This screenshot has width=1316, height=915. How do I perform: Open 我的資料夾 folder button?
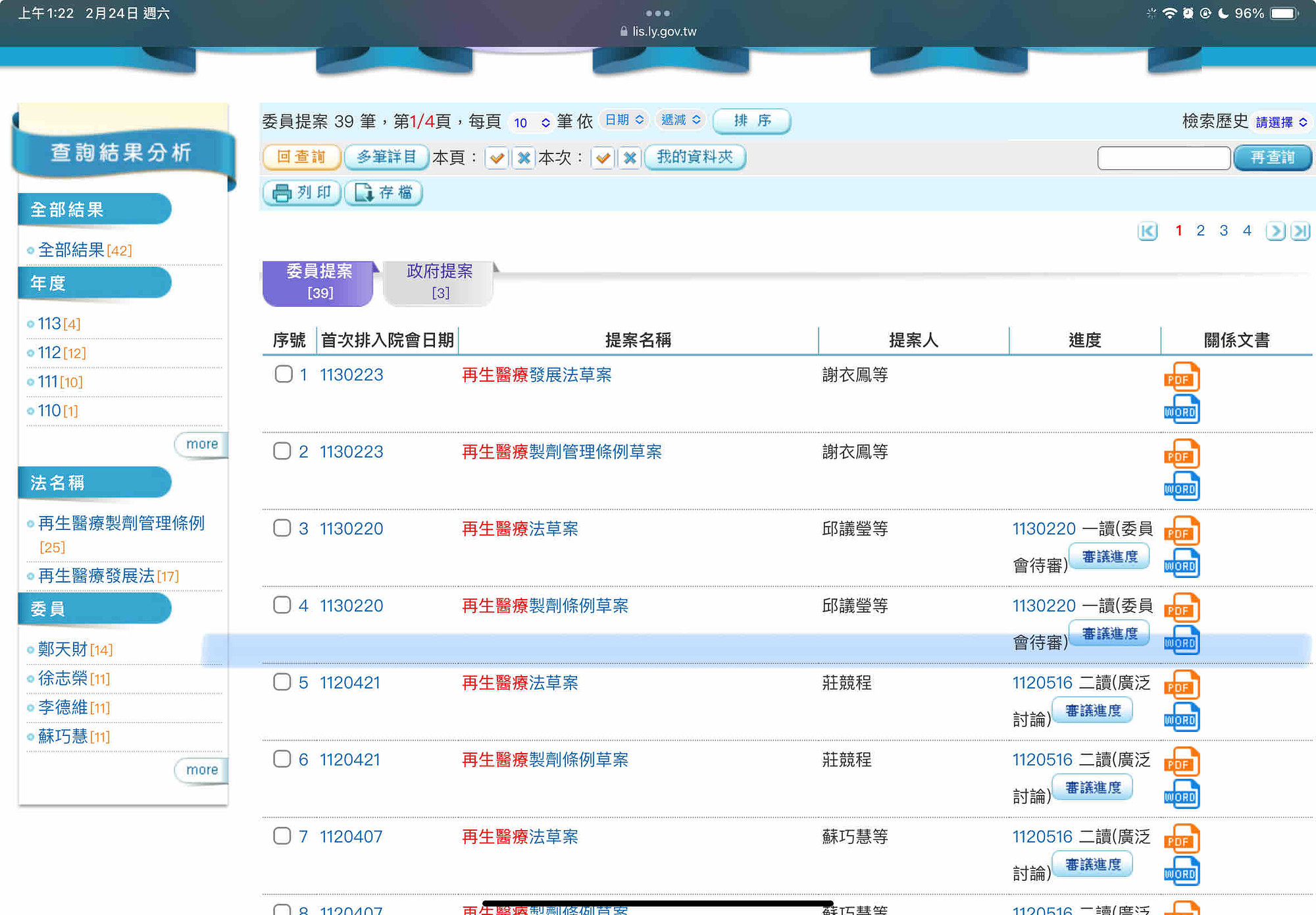point(695,157)
